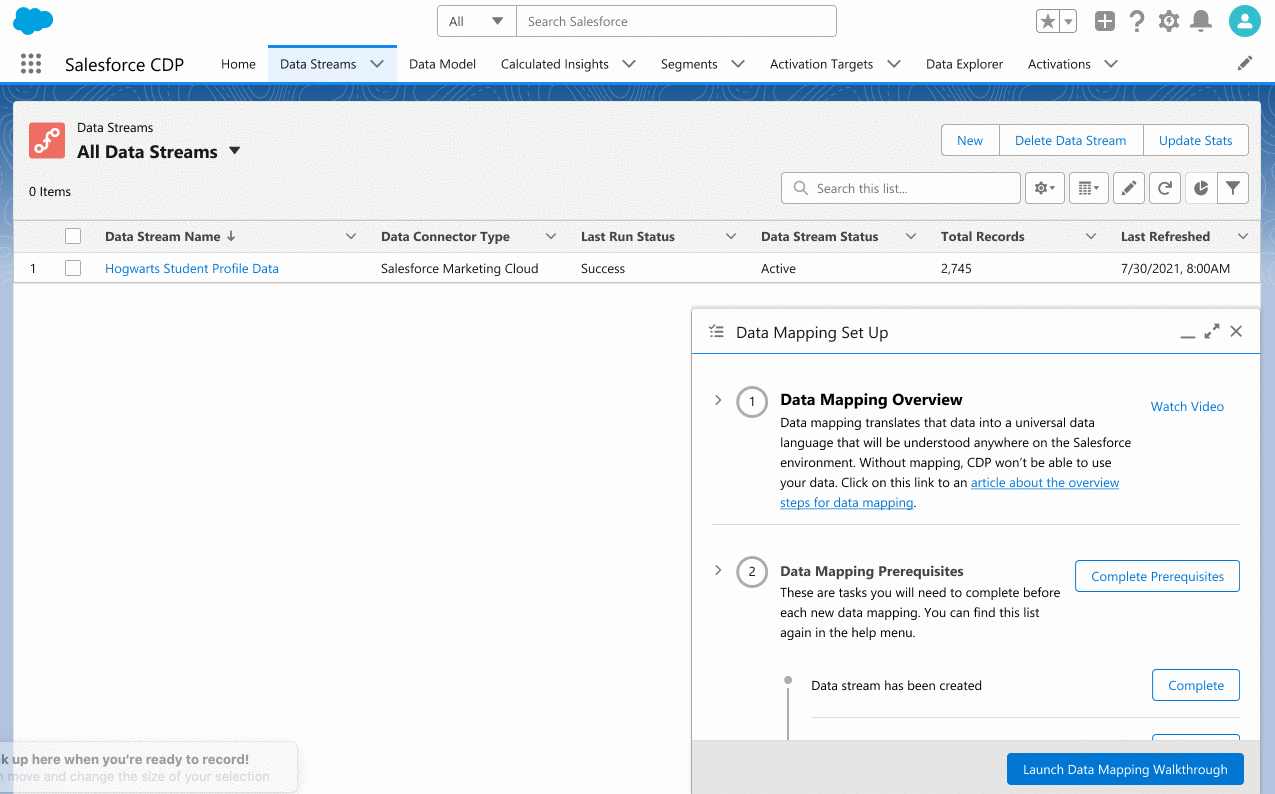Open Data Connector Type column menu
Viewport: 1275px width, 794px height.
click(551, 236)
